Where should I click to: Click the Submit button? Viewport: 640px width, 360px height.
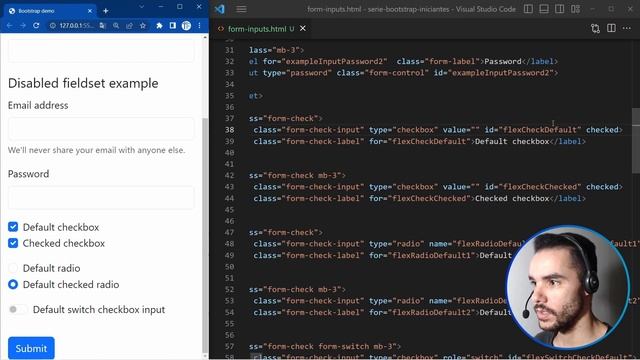(31, 348)
